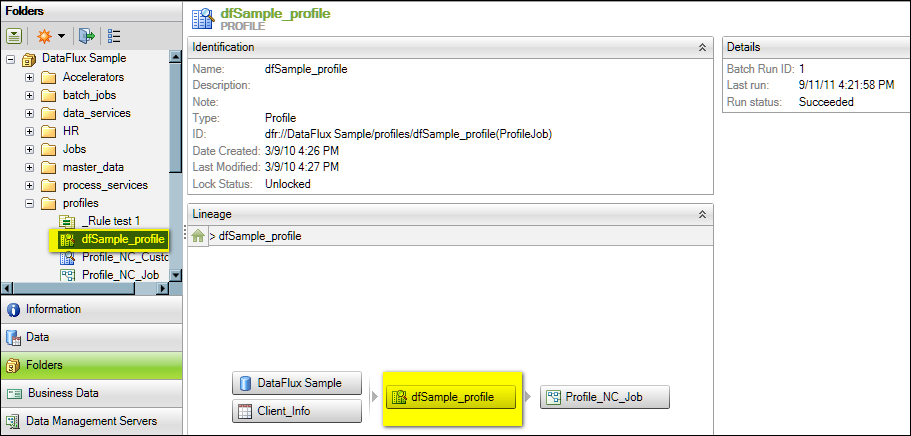Click the New item starburst toolbar icon

(43, 35)
